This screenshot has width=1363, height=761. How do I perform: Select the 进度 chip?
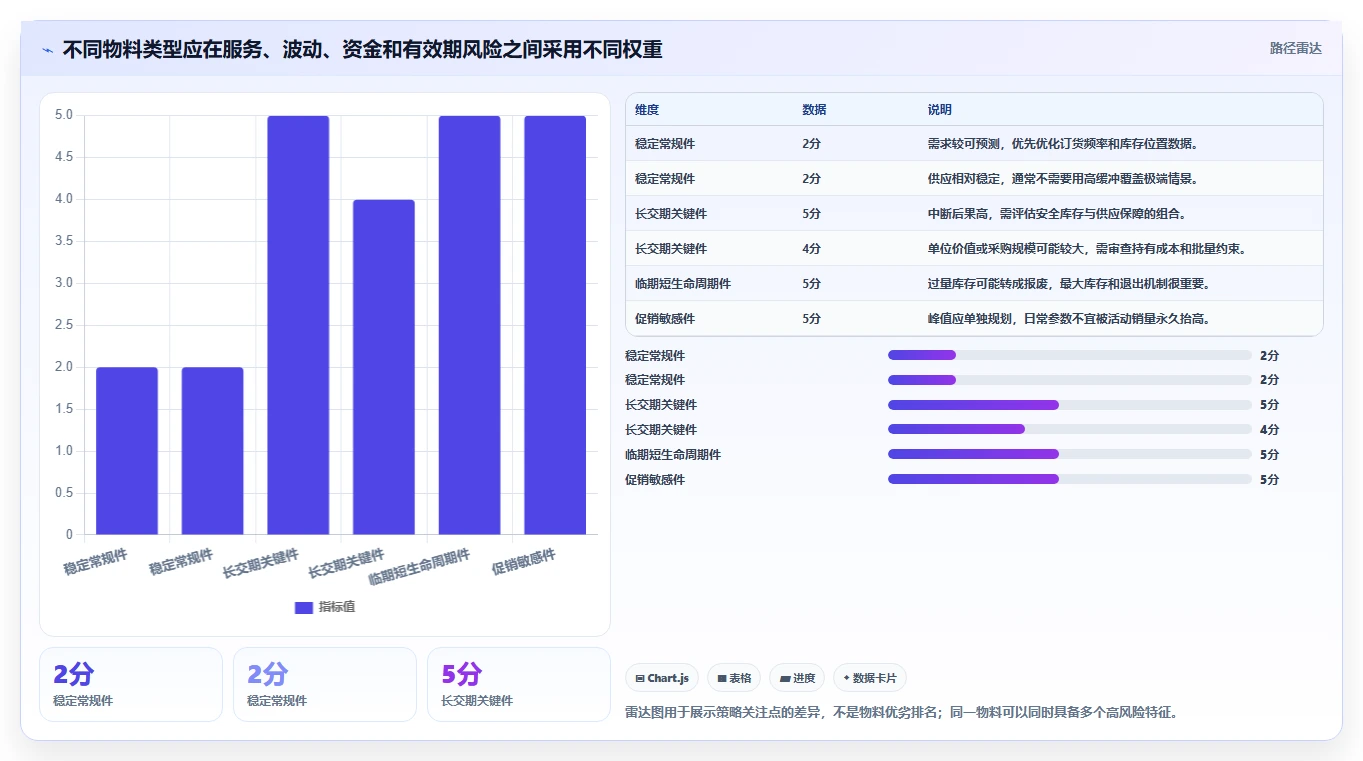tap(797, 678)
